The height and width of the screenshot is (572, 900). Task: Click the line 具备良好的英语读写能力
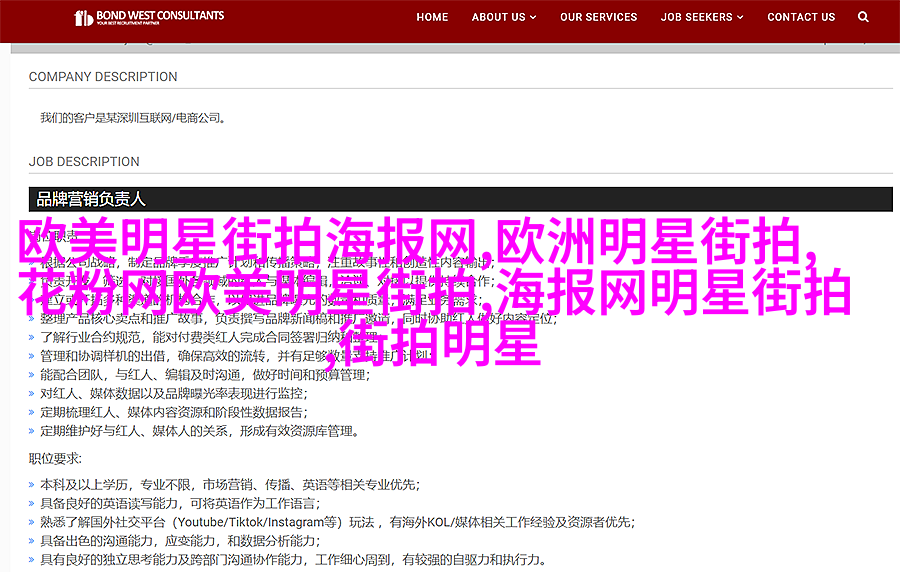(x=180, y=504)
